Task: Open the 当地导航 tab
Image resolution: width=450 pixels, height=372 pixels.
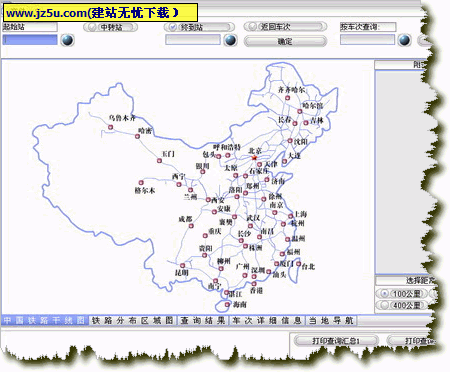Action: point(331,321)
